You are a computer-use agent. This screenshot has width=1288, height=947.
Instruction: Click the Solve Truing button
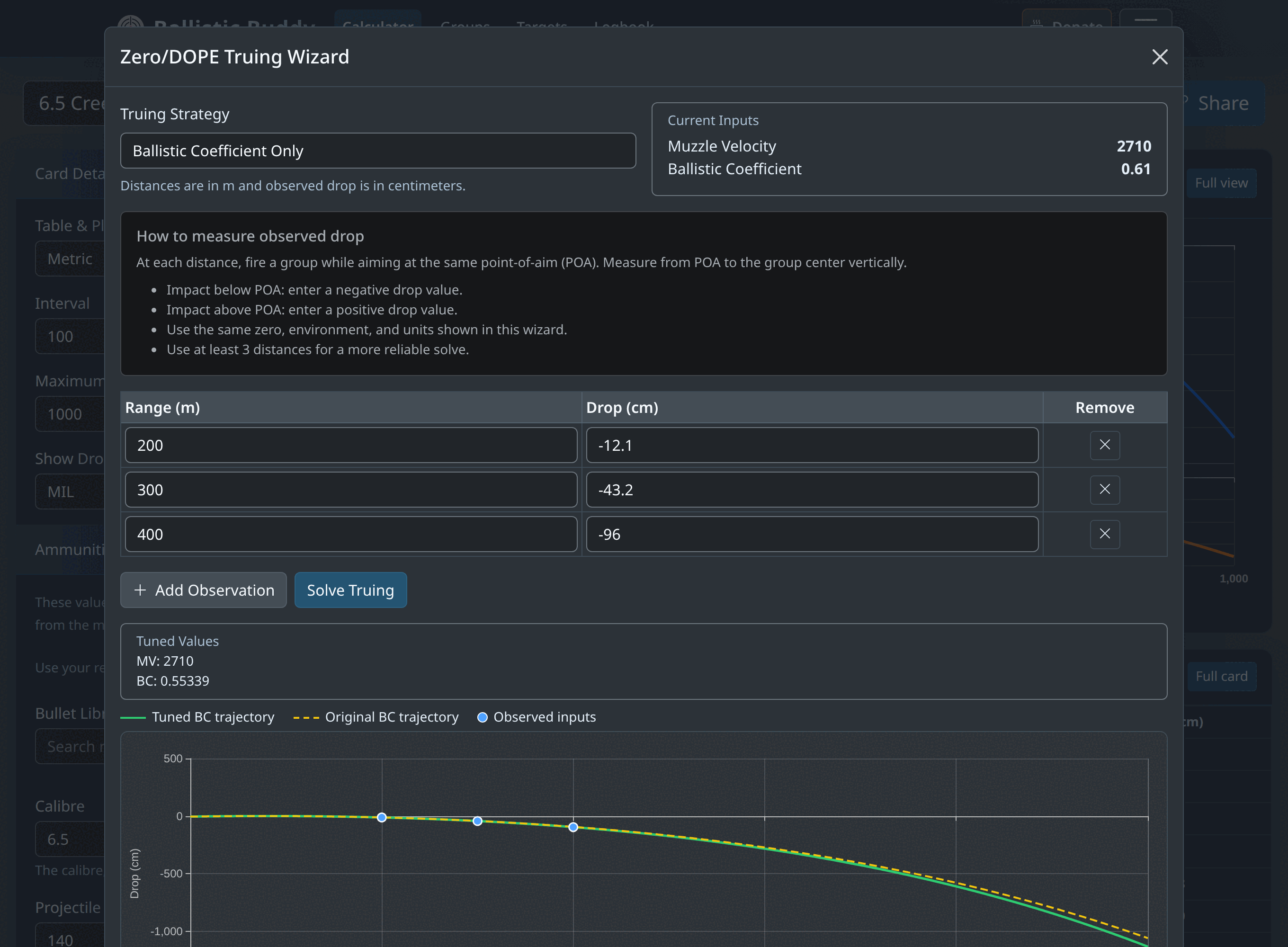pos(351,590)
